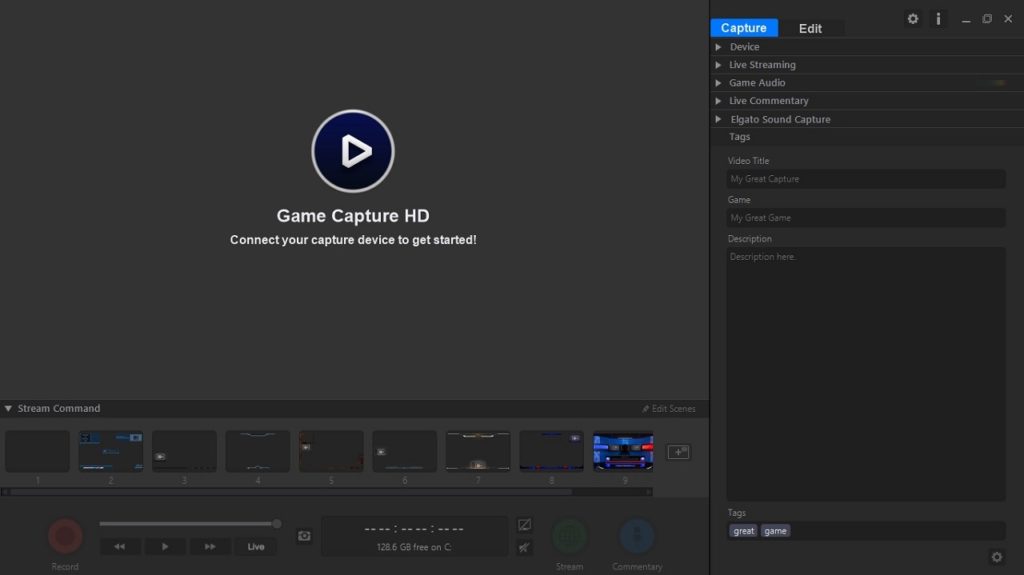Select the 'game' tag
The height and width of the screenshot is (575, 1024).
775,531
